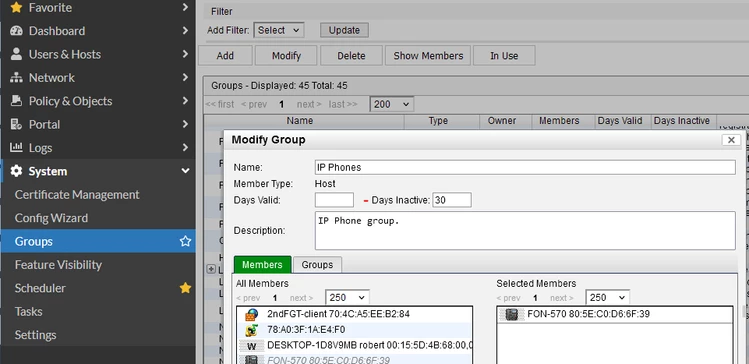Click the Modify button
749x364 pixels.
286,55
